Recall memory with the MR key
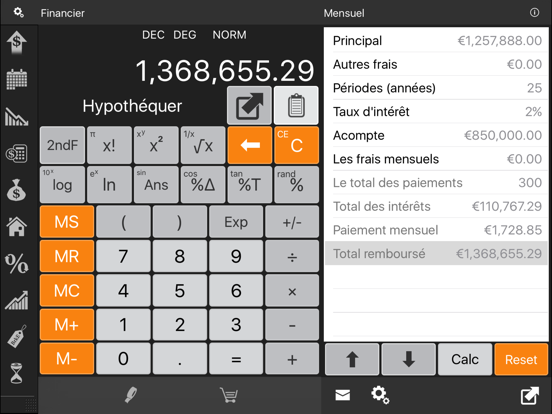552x414 pixels. (67, 256)
